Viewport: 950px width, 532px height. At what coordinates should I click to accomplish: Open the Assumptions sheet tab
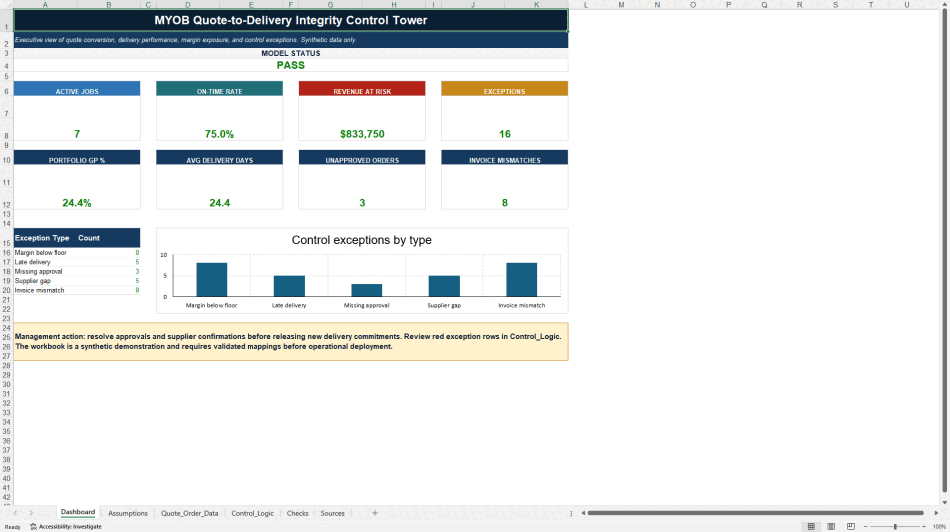pos(128,513)
